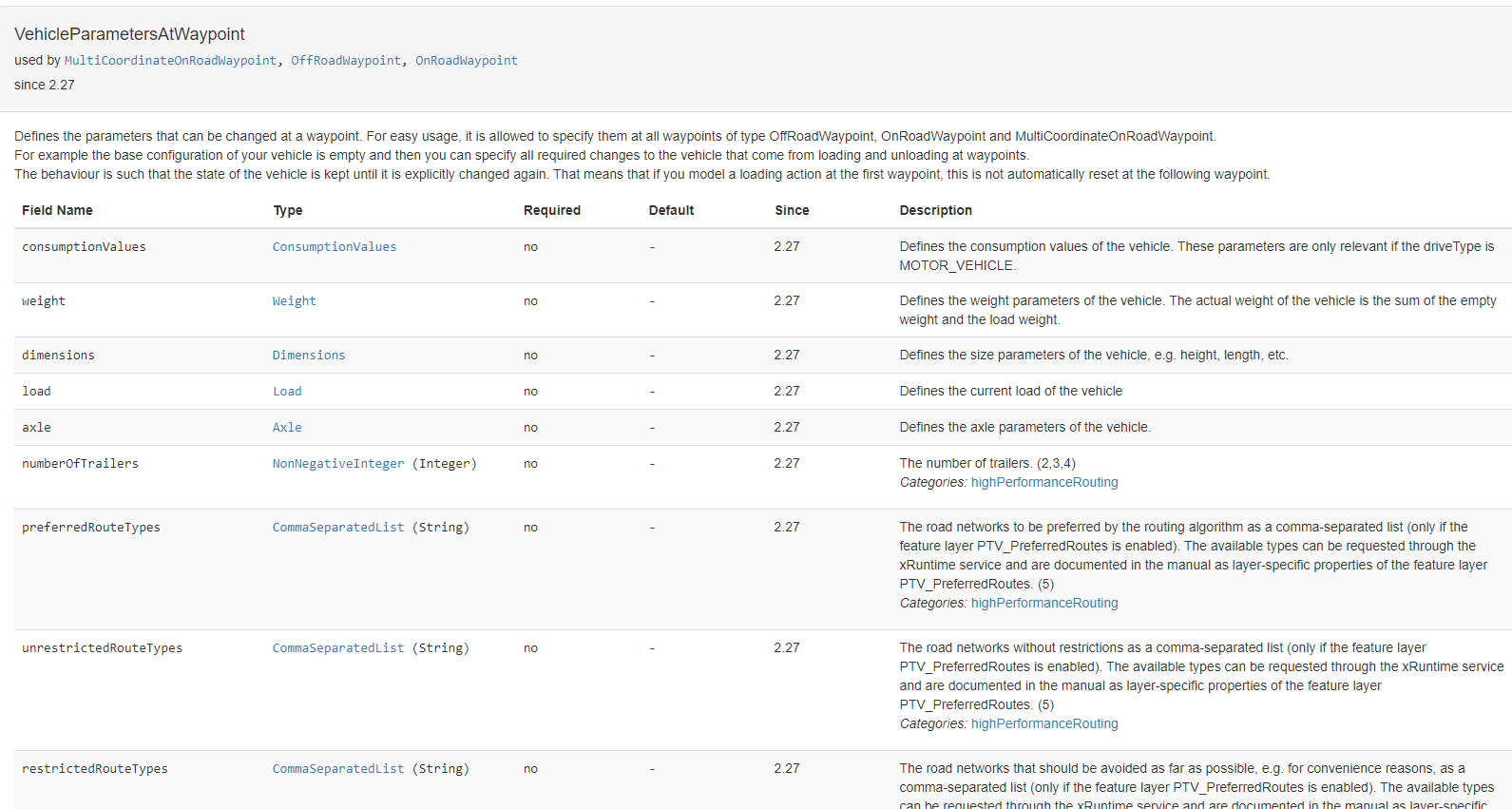Open CommaSeparatedList in the preferredRouteTypes row
Screen dimensions: 1512x809
coord(338,528)
